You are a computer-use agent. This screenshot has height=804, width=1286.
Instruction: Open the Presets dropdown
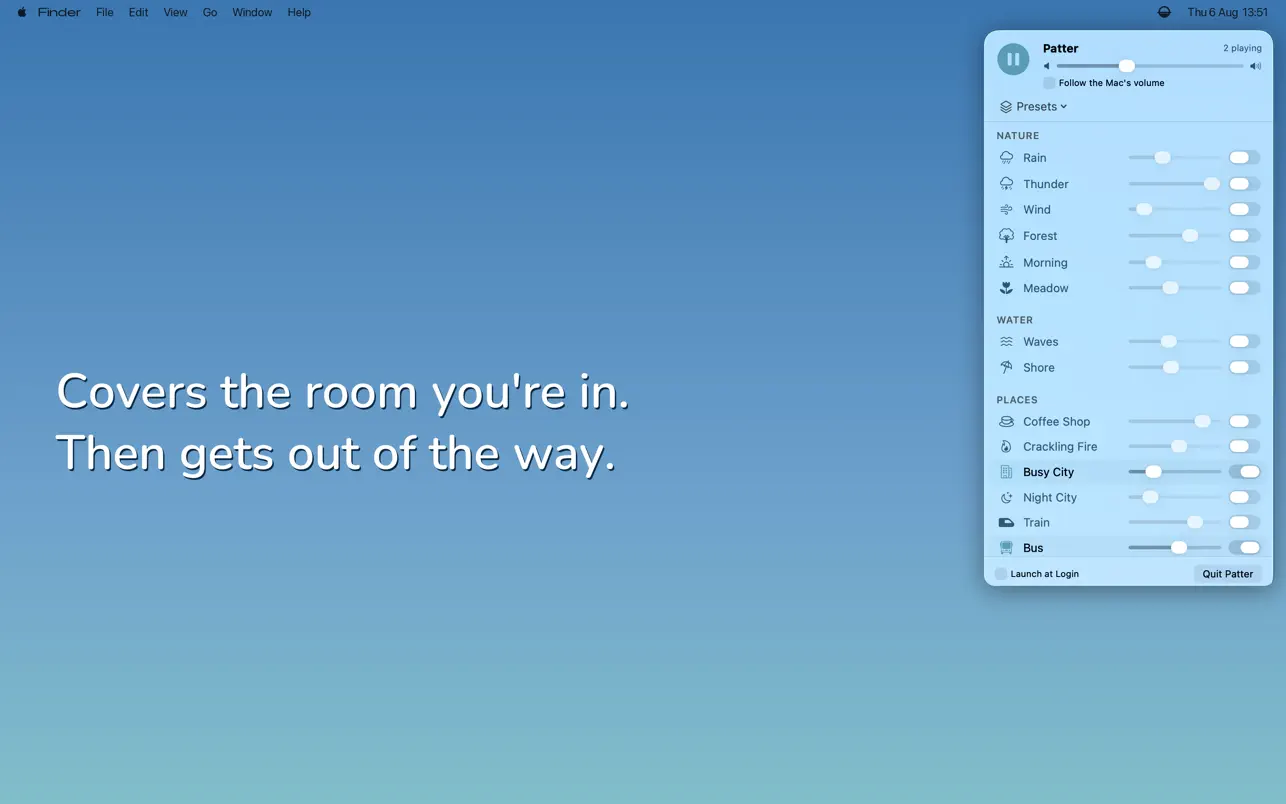coord(1033,107)
